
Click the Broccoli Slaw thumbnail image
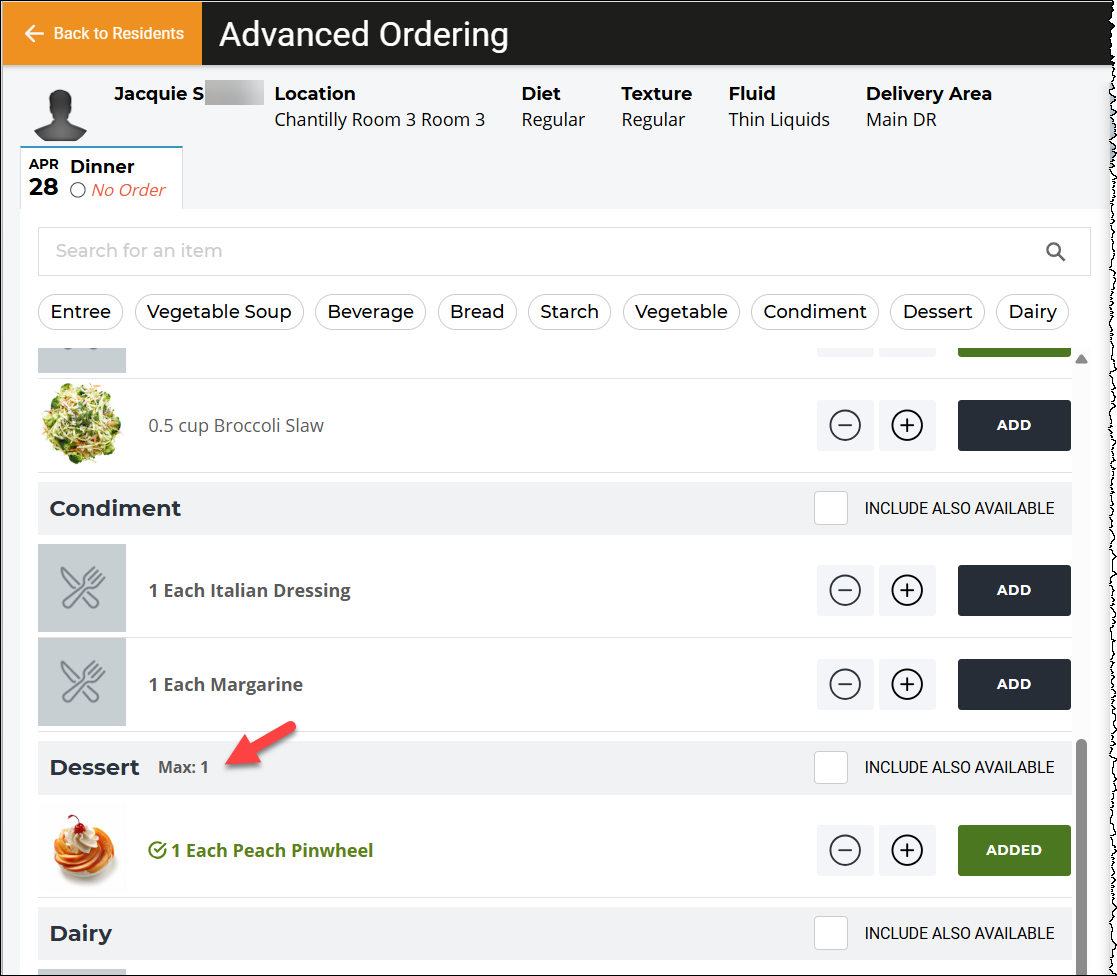pos(82,423)
